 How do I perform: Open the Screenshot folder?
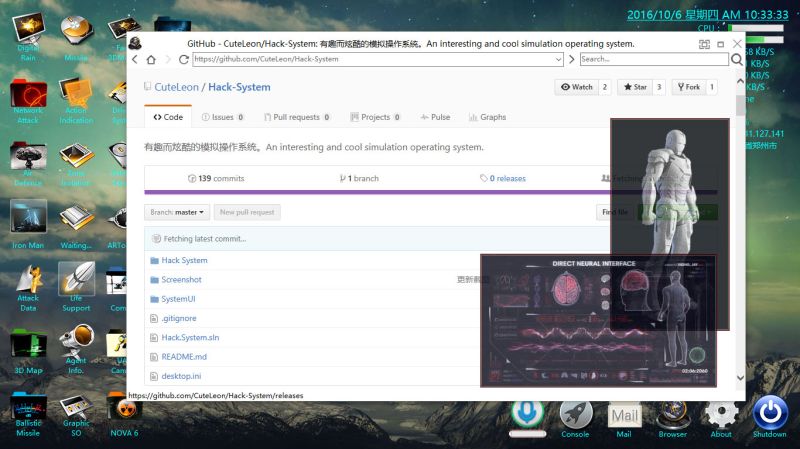[x=181, y=280]
